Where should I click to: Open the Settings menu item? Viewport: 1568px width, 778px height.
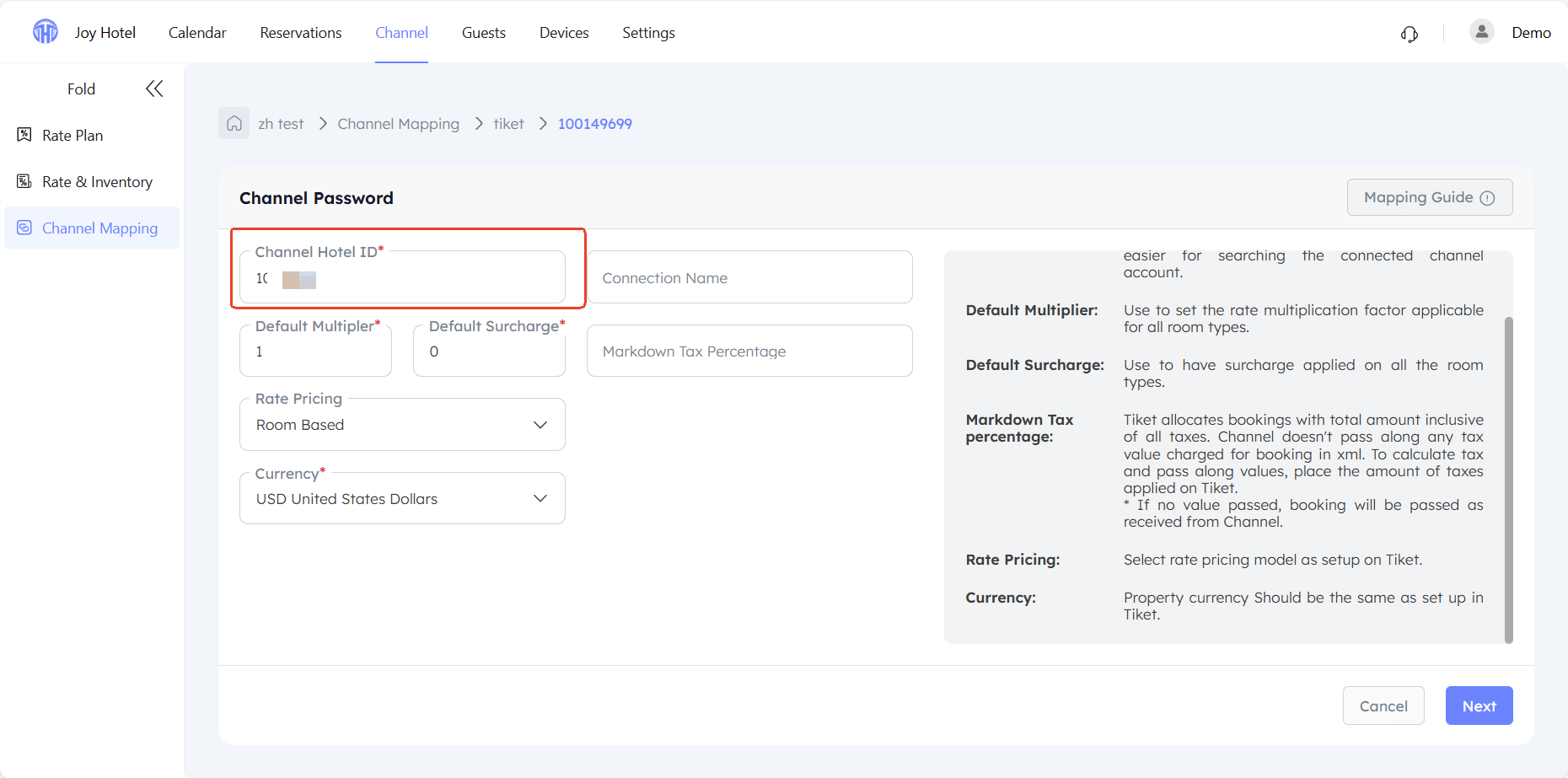(648, 33)
